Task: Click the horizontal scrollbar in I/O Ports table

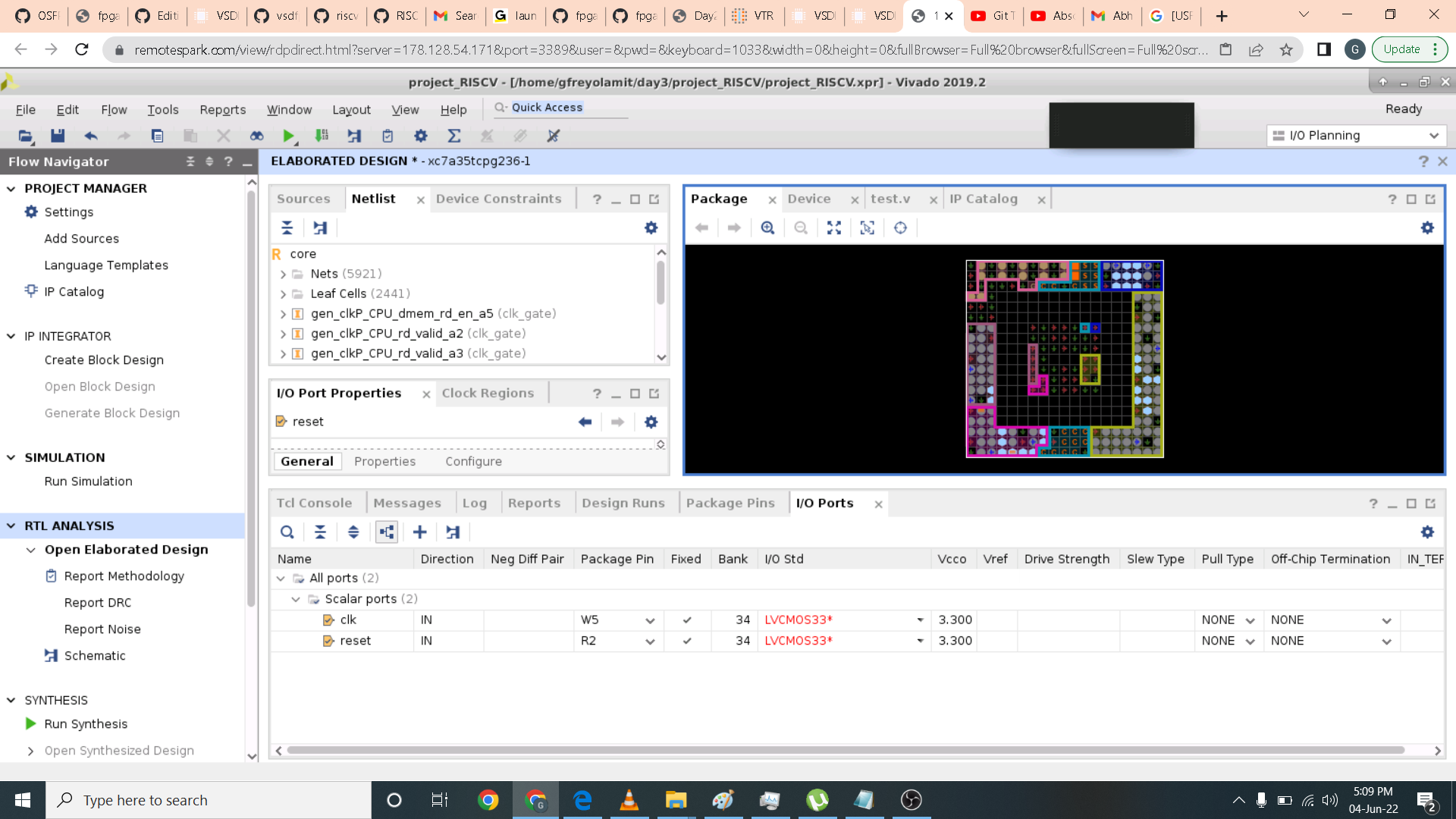Action: point(846,751)
